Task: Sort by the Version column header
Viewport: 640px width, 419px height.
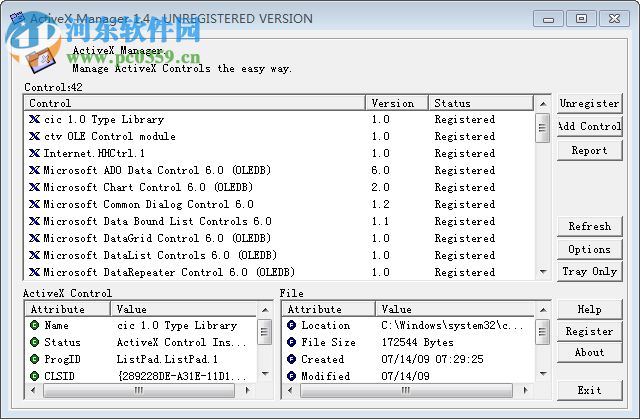Action: (x=397, y=103)
